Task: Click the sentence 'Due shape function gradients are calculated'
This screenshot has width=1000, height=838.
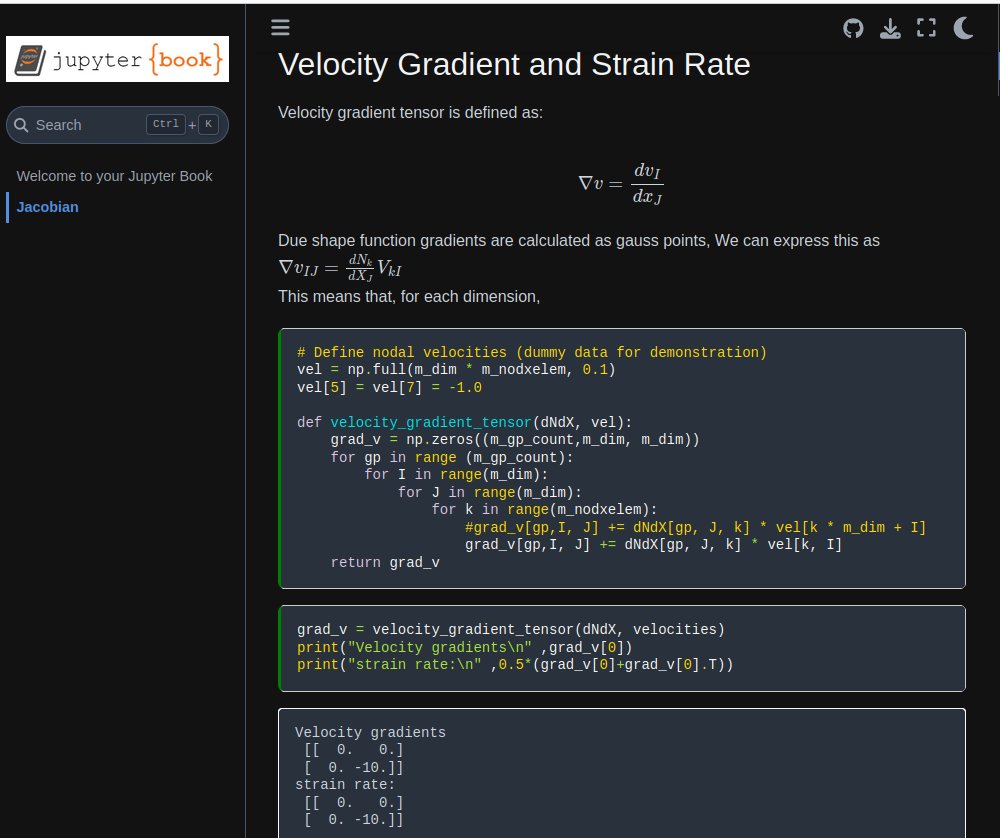Action: [578, 241]
